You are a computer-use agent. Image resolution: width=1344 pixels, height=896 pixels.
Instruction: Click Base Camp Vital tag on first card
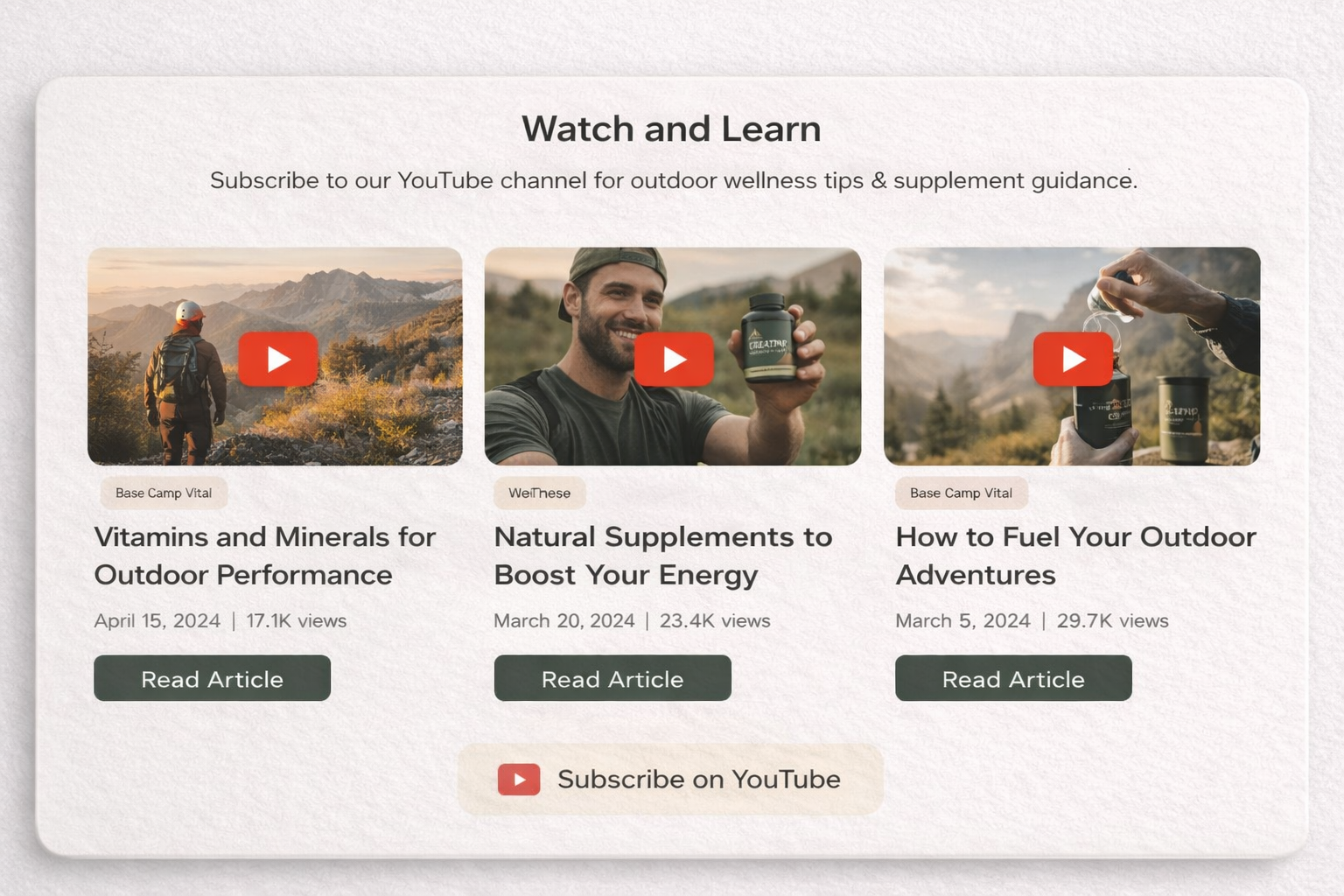click(164, 493)
